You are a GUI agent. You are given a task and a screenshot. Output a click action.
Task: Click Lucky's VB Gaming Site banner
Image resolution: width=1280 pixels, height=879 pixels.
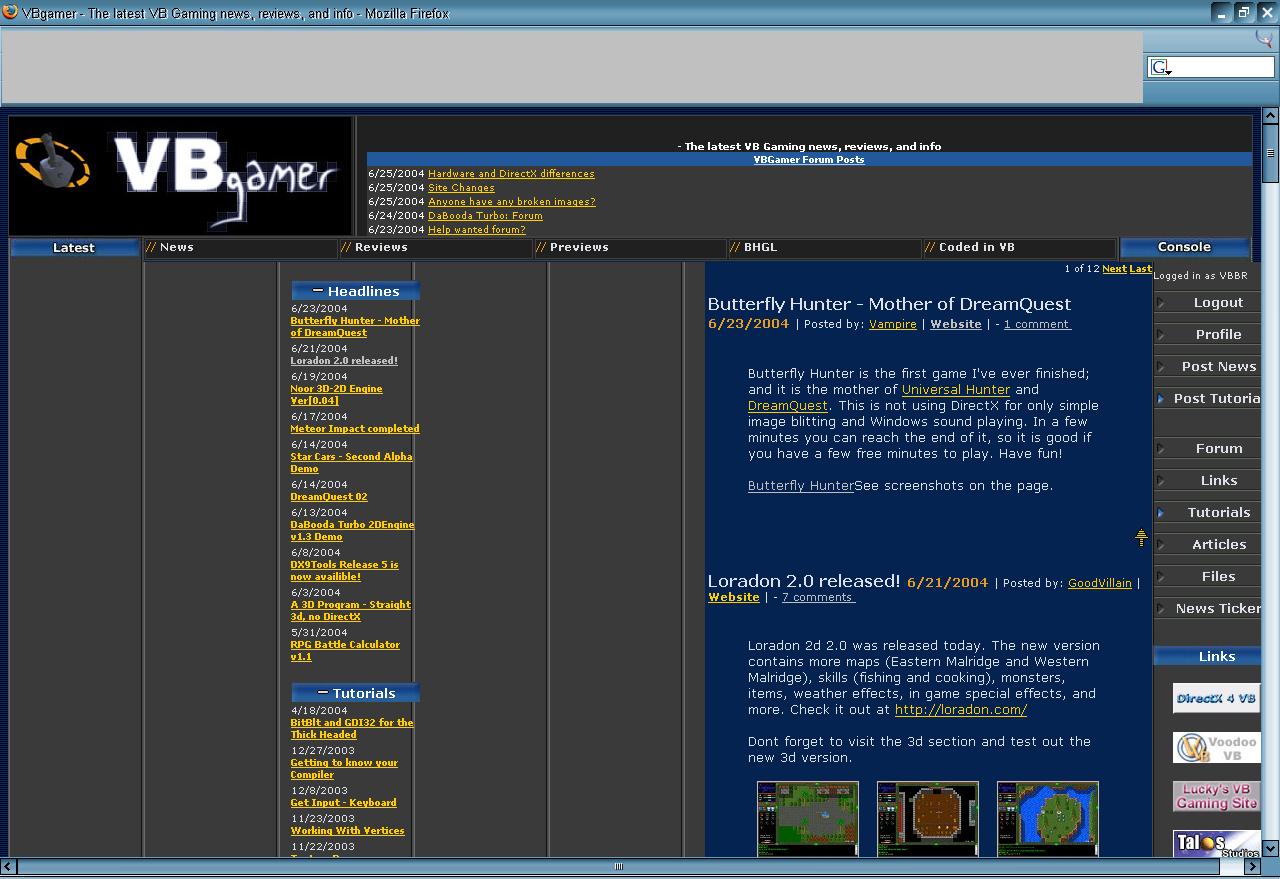pos(1216,796)
